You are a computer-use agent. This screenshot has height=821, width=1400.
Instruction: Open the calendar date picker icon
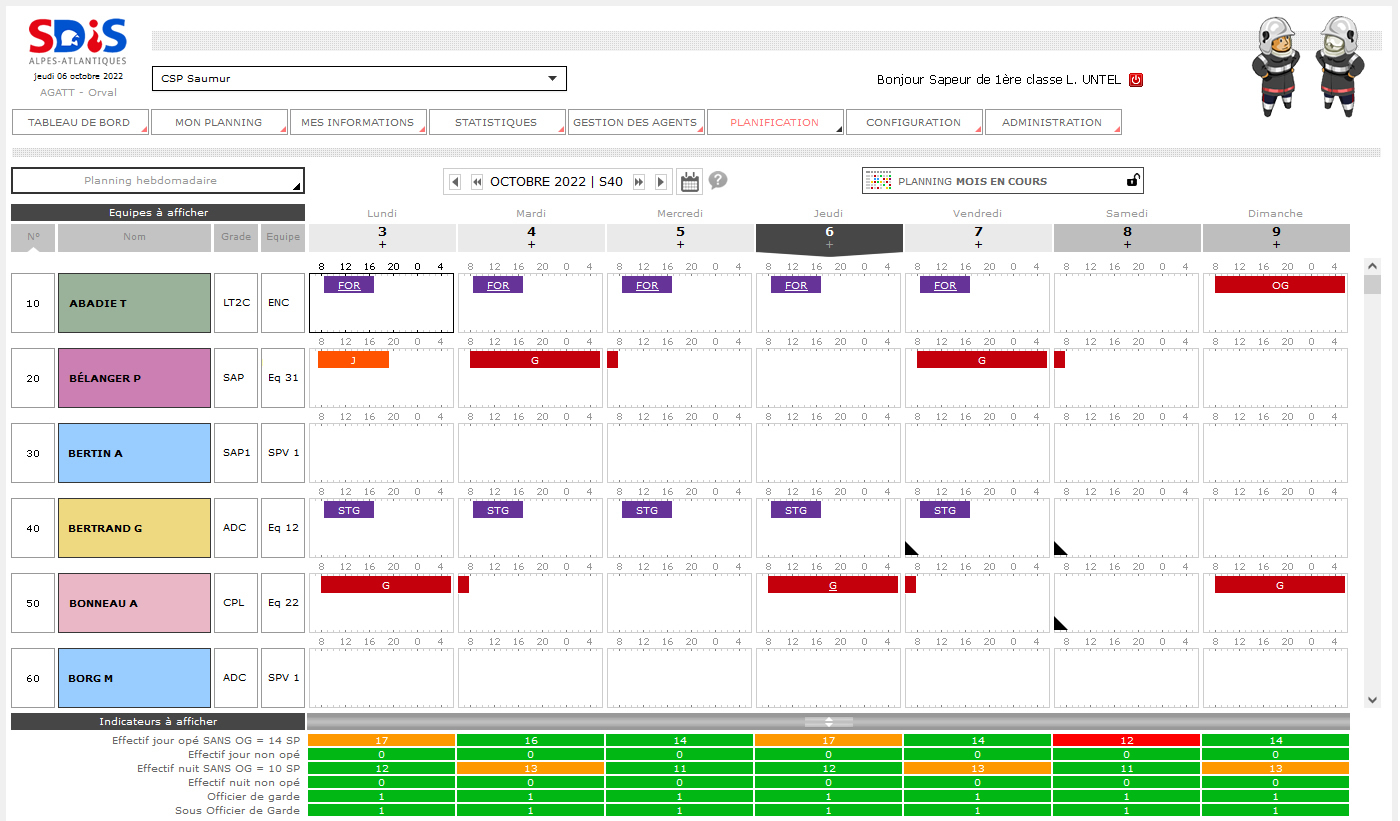tap(689, 181)
